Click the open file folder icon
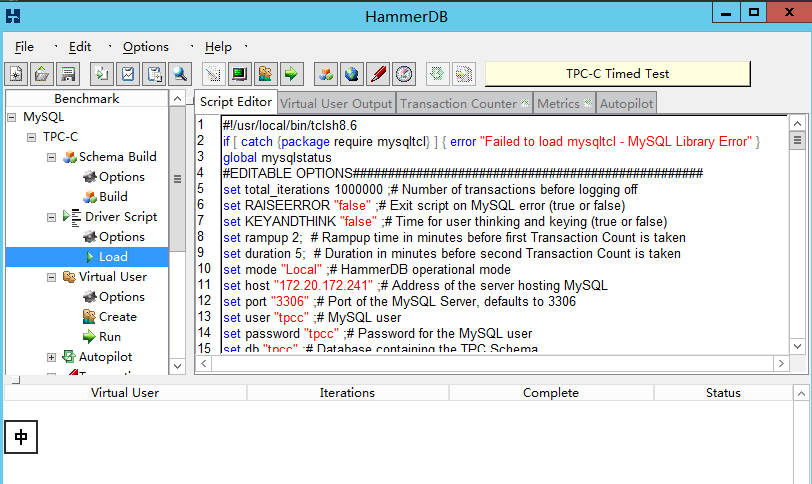The image size is (812, 484). [x=42, y=74]
